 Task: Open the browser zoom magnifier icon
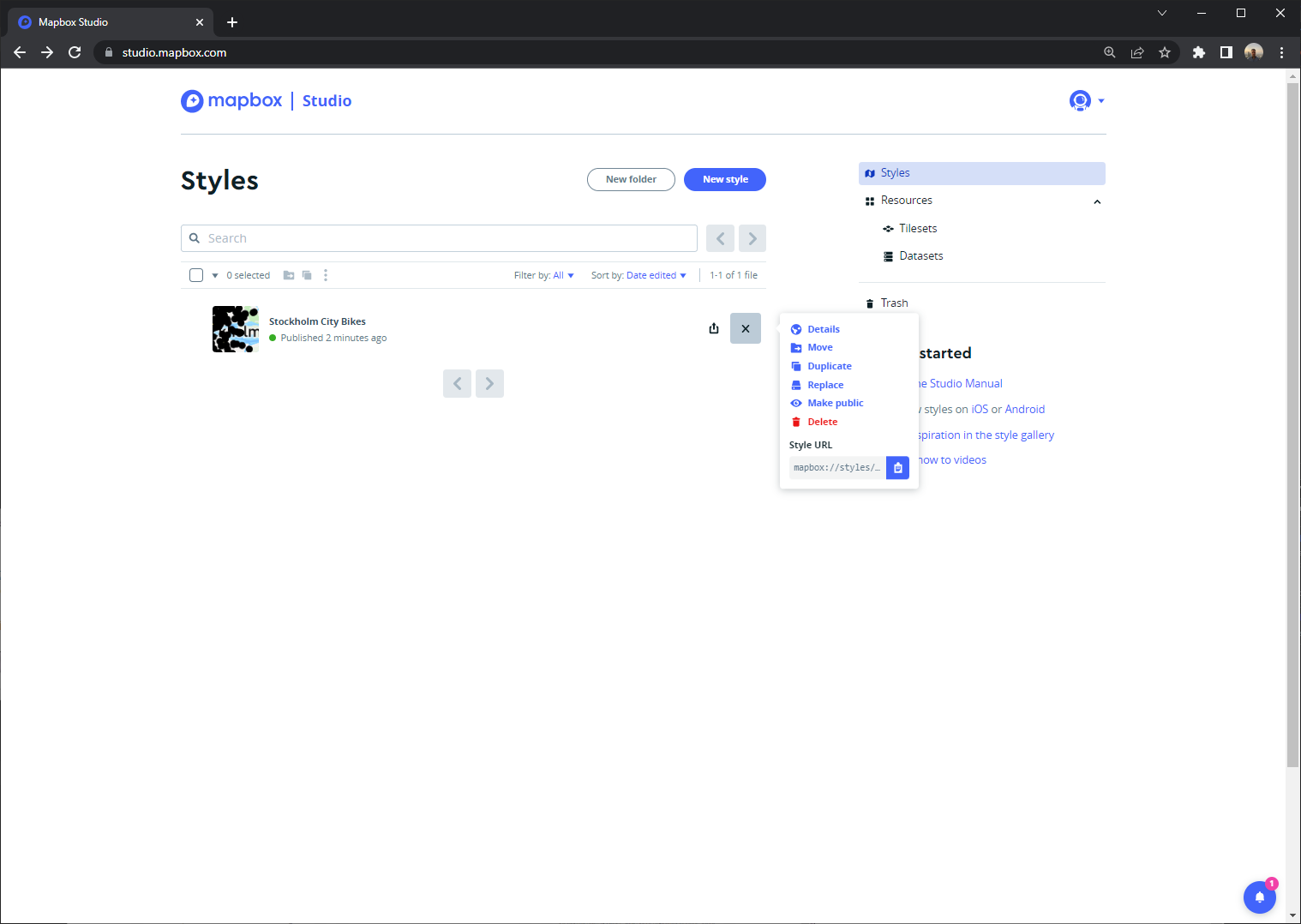coord(1110,52)
